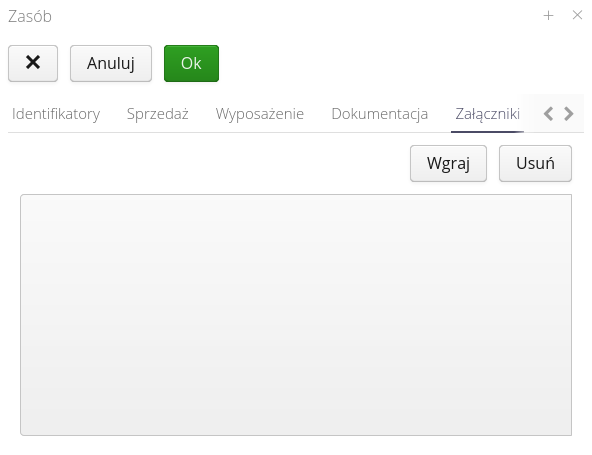
Task: Close the Zasób panel with the X icon
Action: 577,15
